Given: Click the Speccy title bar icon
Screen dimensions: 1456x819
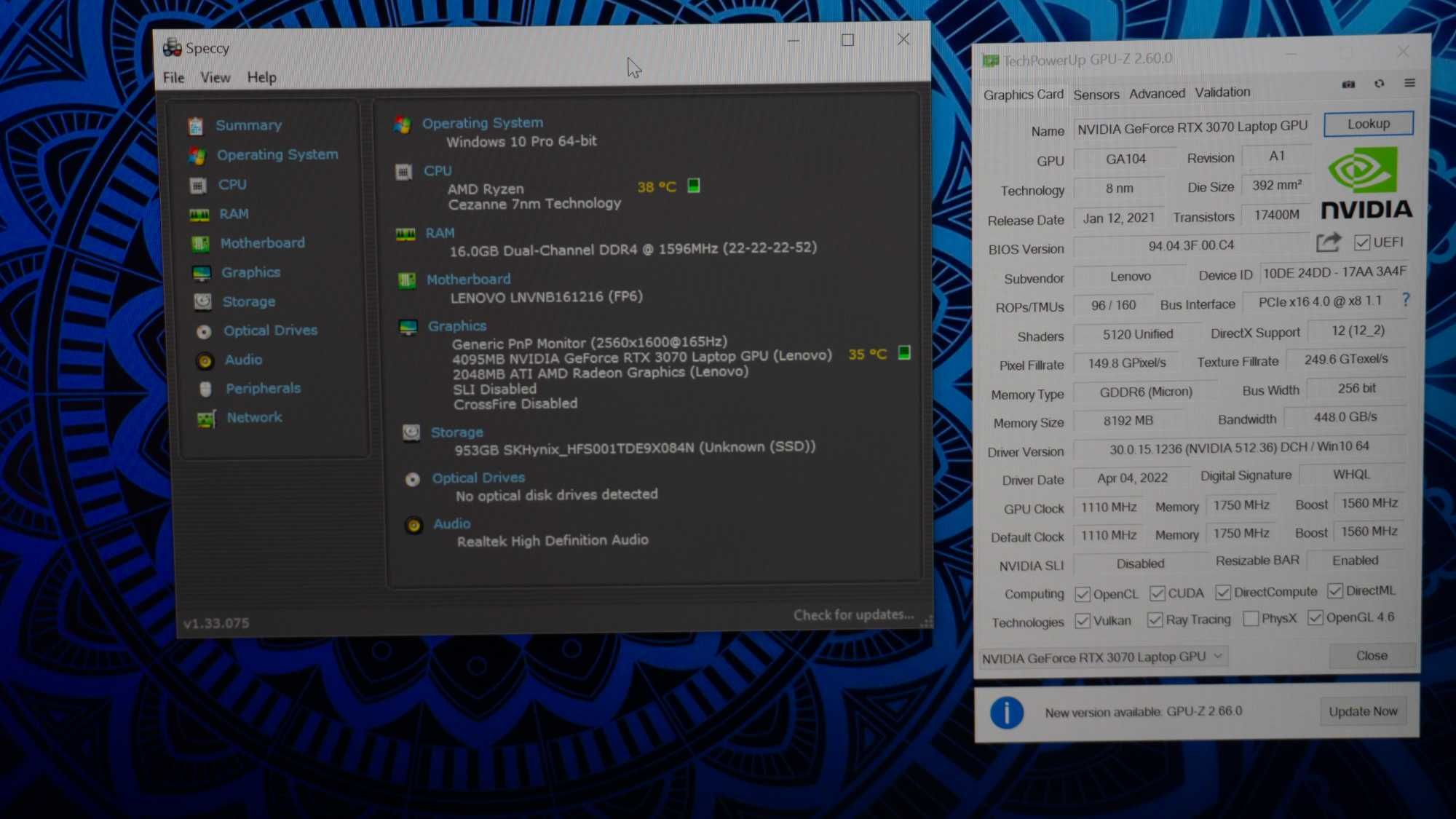Looking at the screenshot, I should point(172,48).
